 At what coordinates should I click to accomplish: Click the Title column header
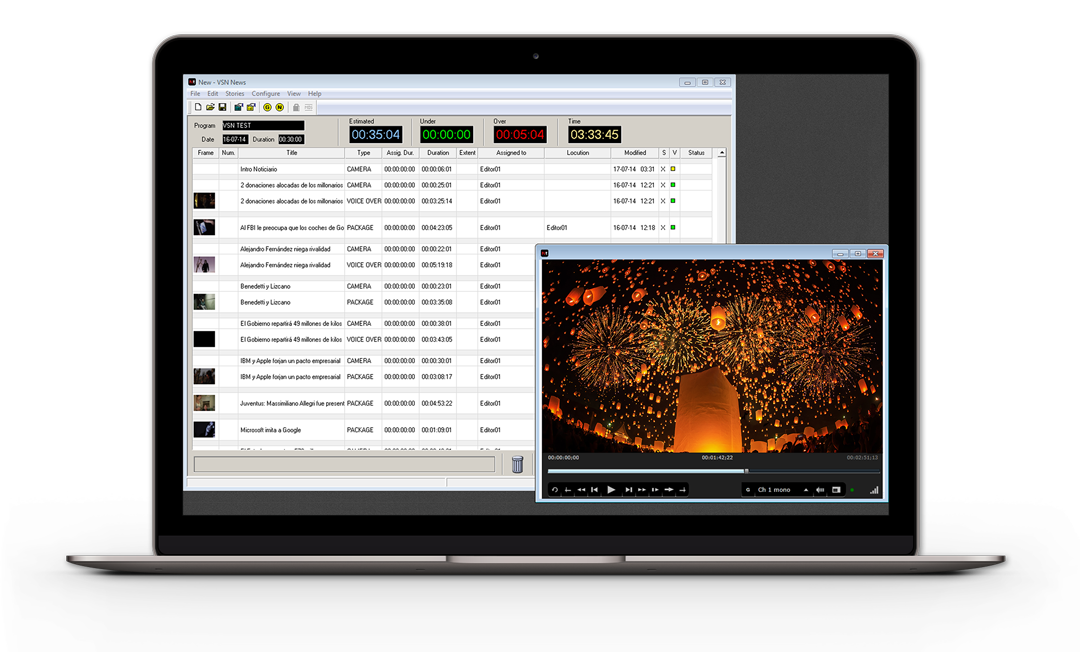tap(291, 153)
